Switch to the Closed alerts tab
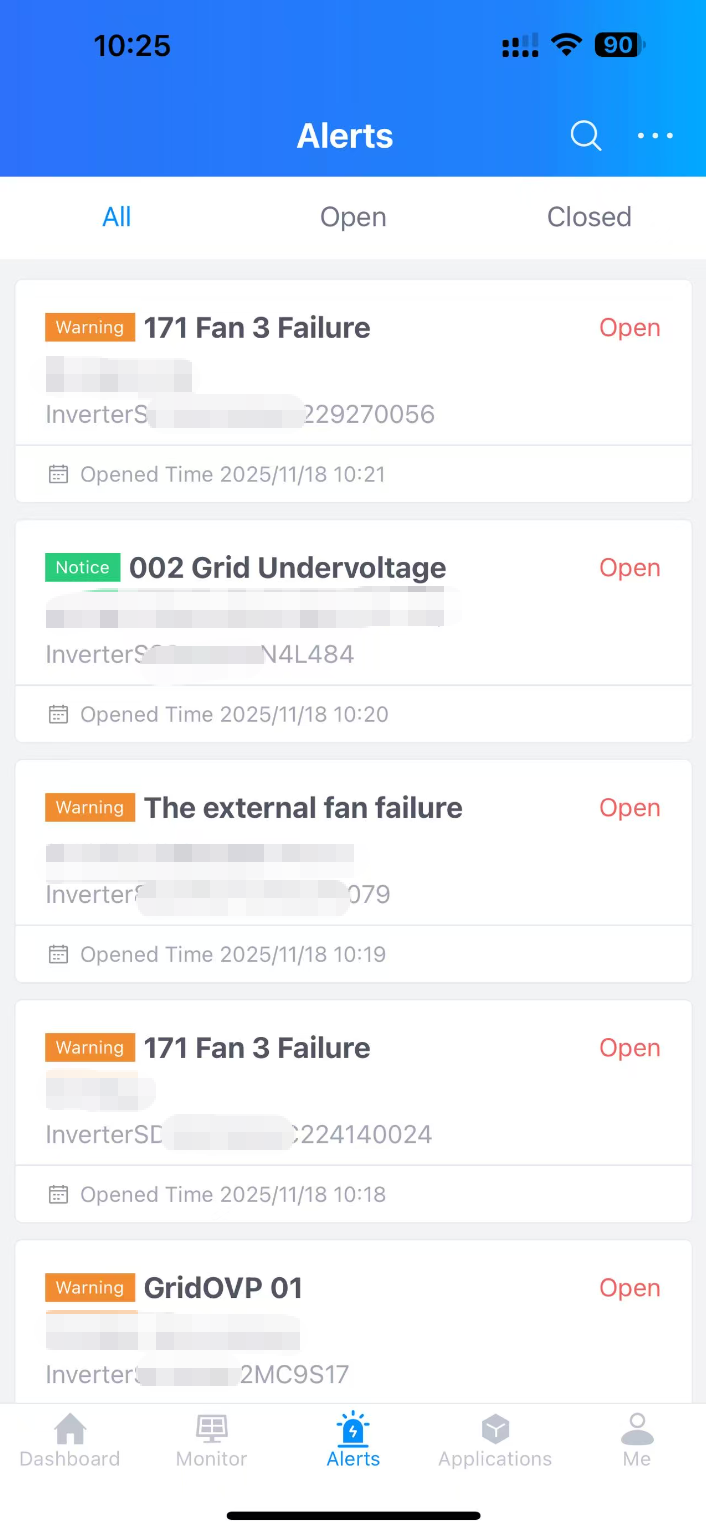The image size is (706, 1528). coord(589,217)
